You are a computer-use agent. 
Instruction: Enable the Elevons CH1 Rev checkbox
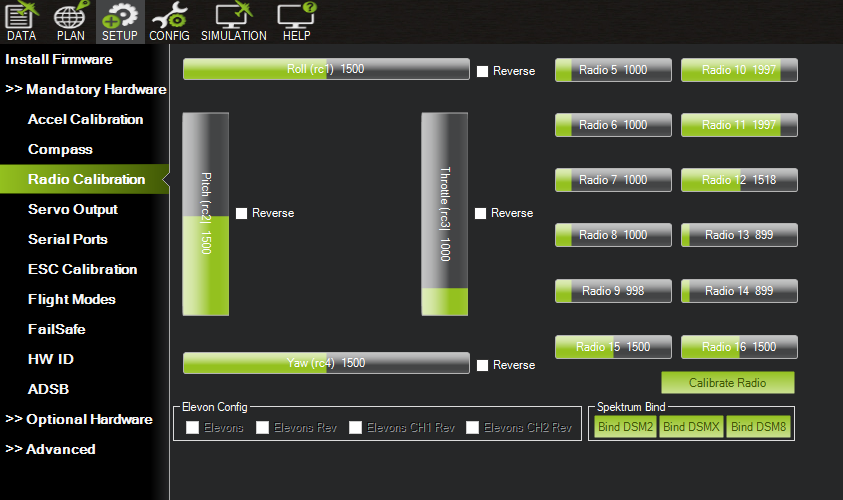point(355,427)
